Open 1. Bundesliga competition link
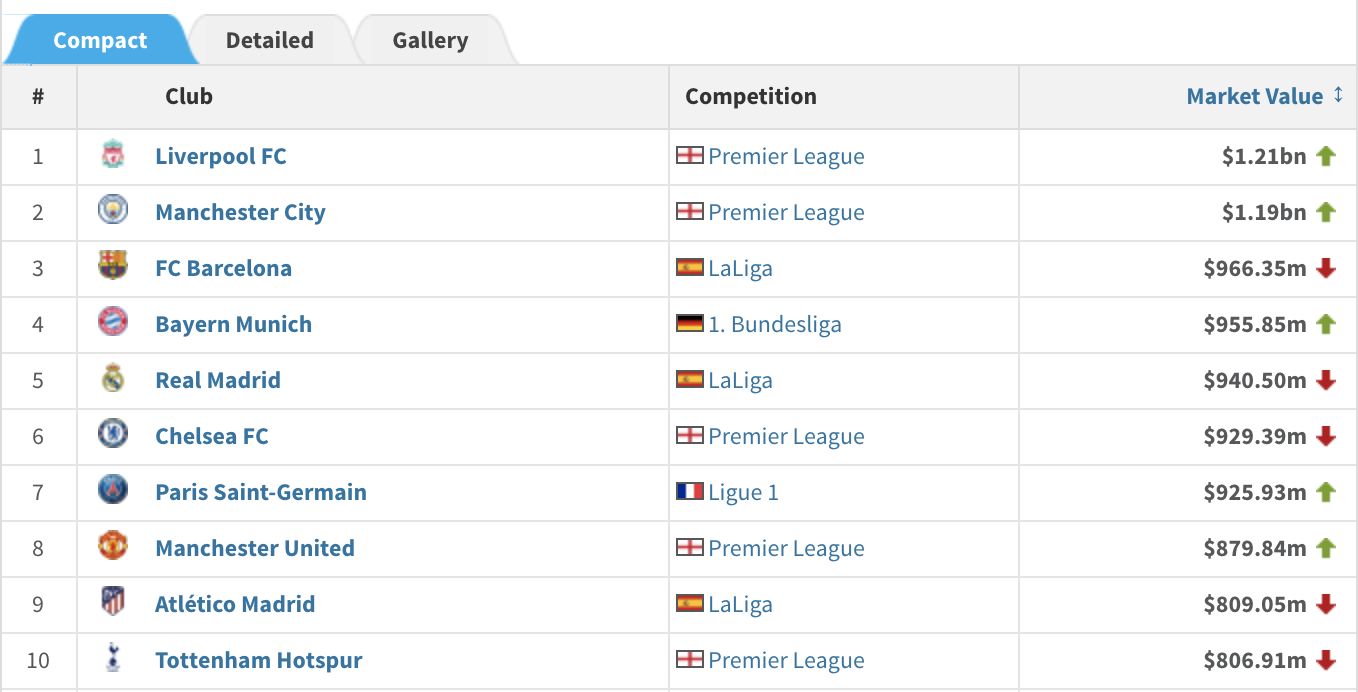 click(x=775, y=324)
